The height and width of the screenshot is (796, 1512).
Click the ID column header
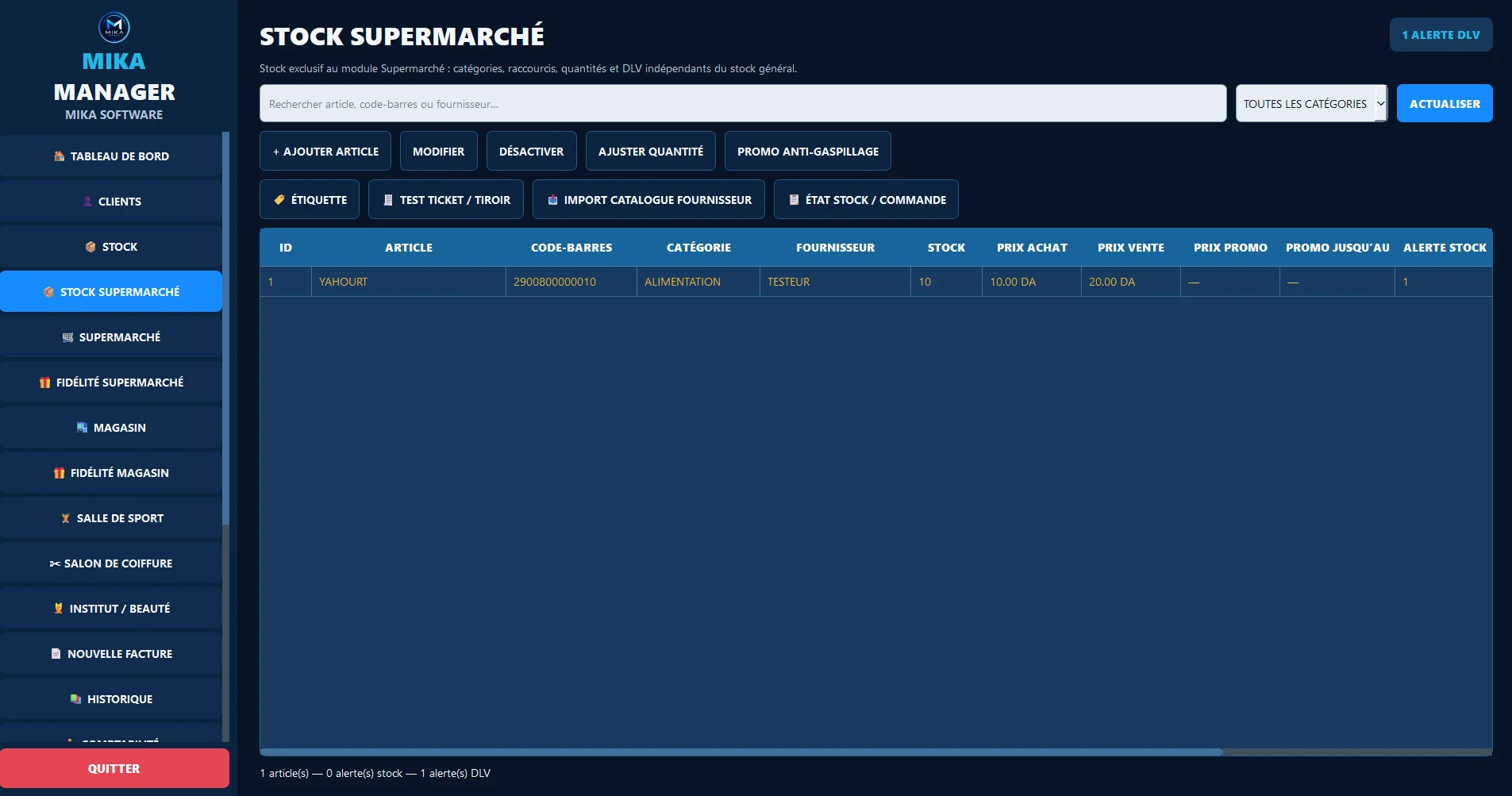[286, 248]
